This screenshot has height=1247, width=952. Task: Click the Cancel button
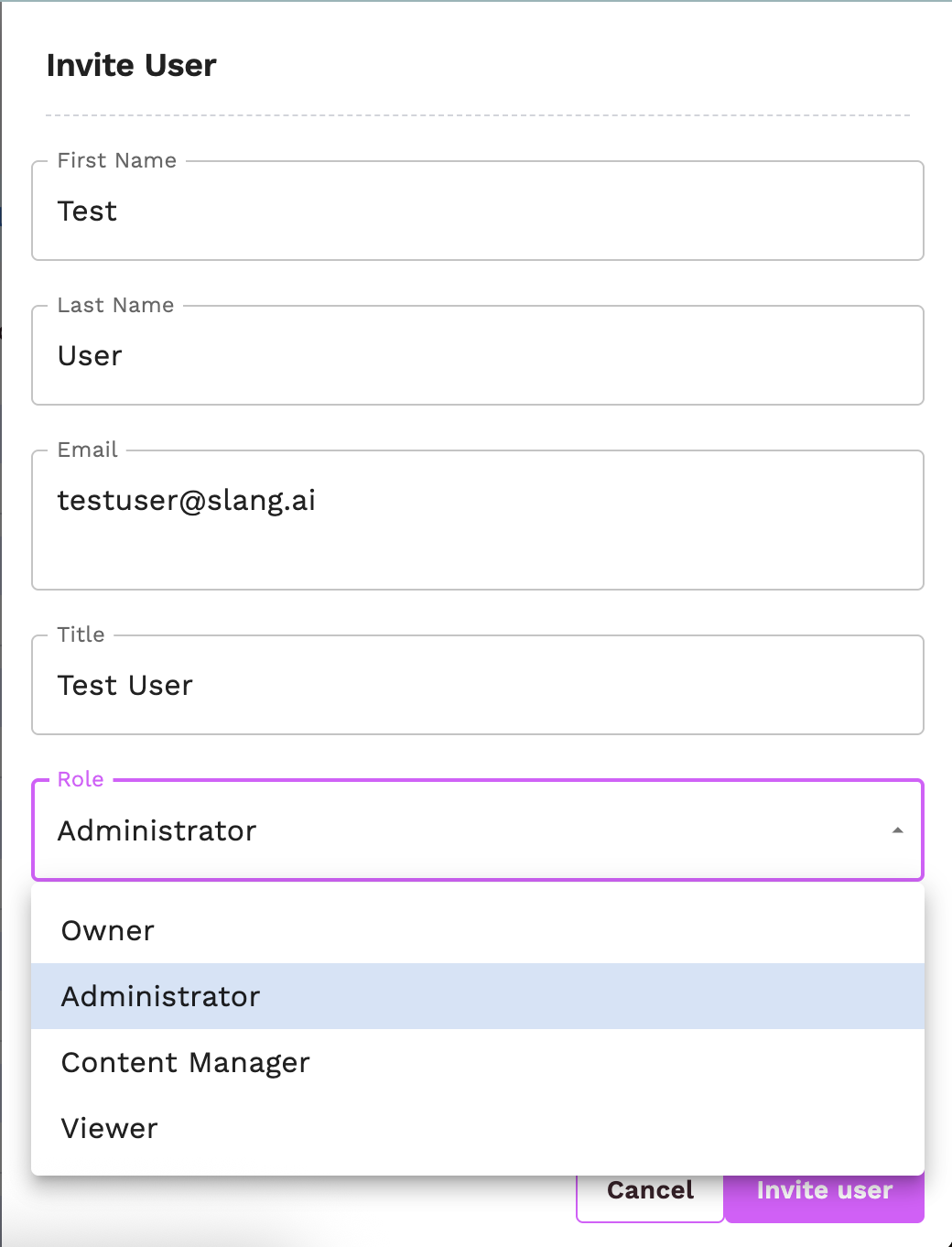(x=650, y=1190)
